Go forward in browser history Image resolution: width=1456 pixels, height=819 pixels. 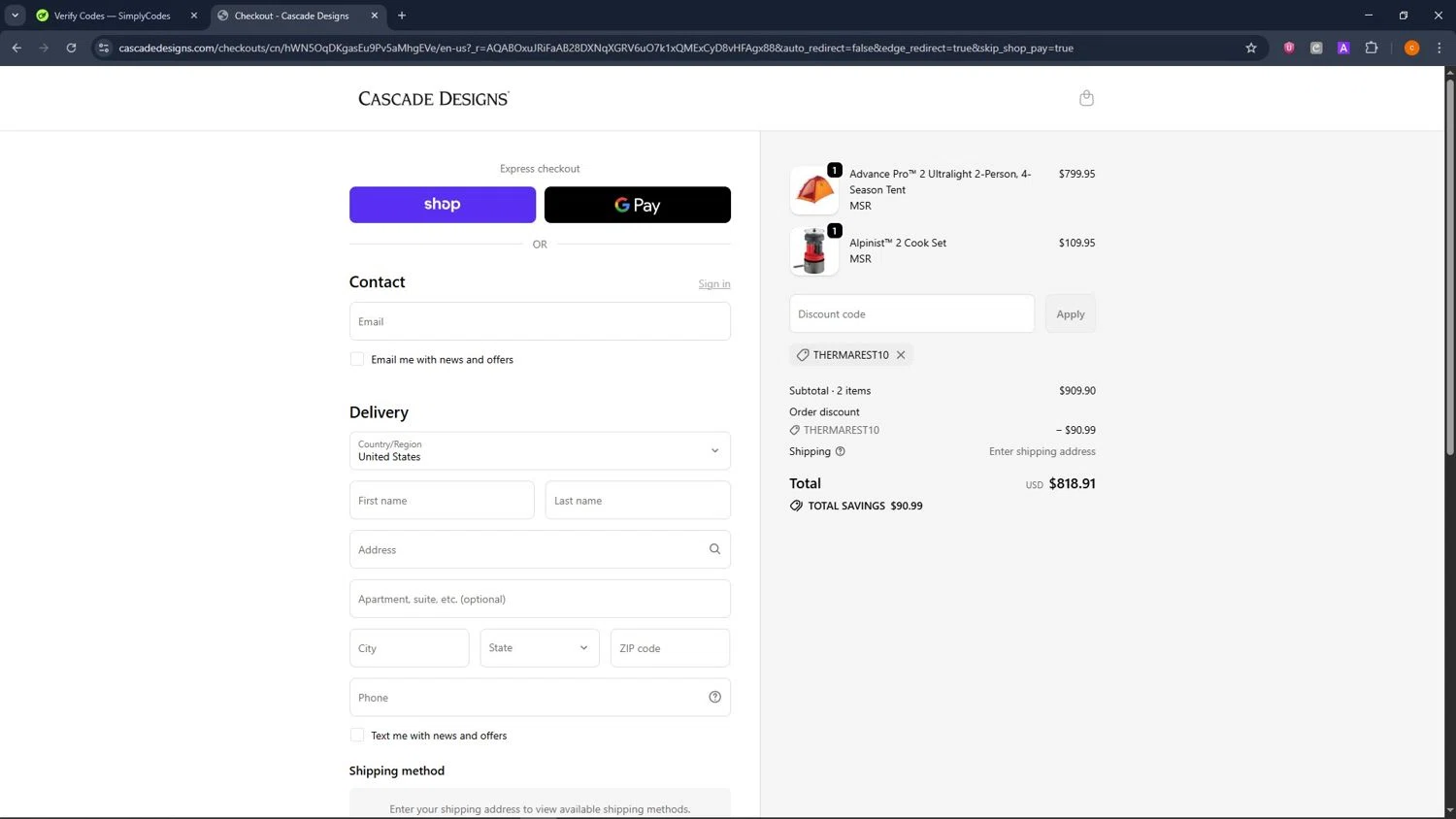(44, 48)
